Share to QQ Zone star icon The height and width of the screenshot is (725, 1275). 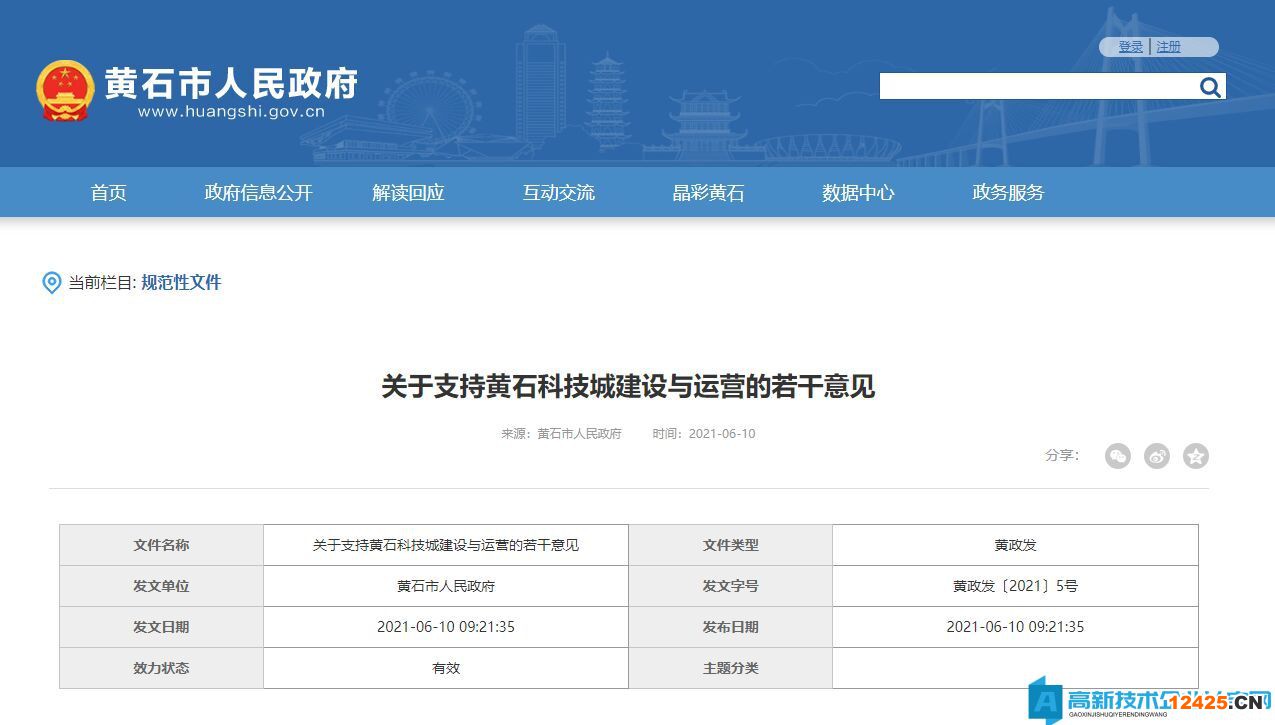[1196, 456]
